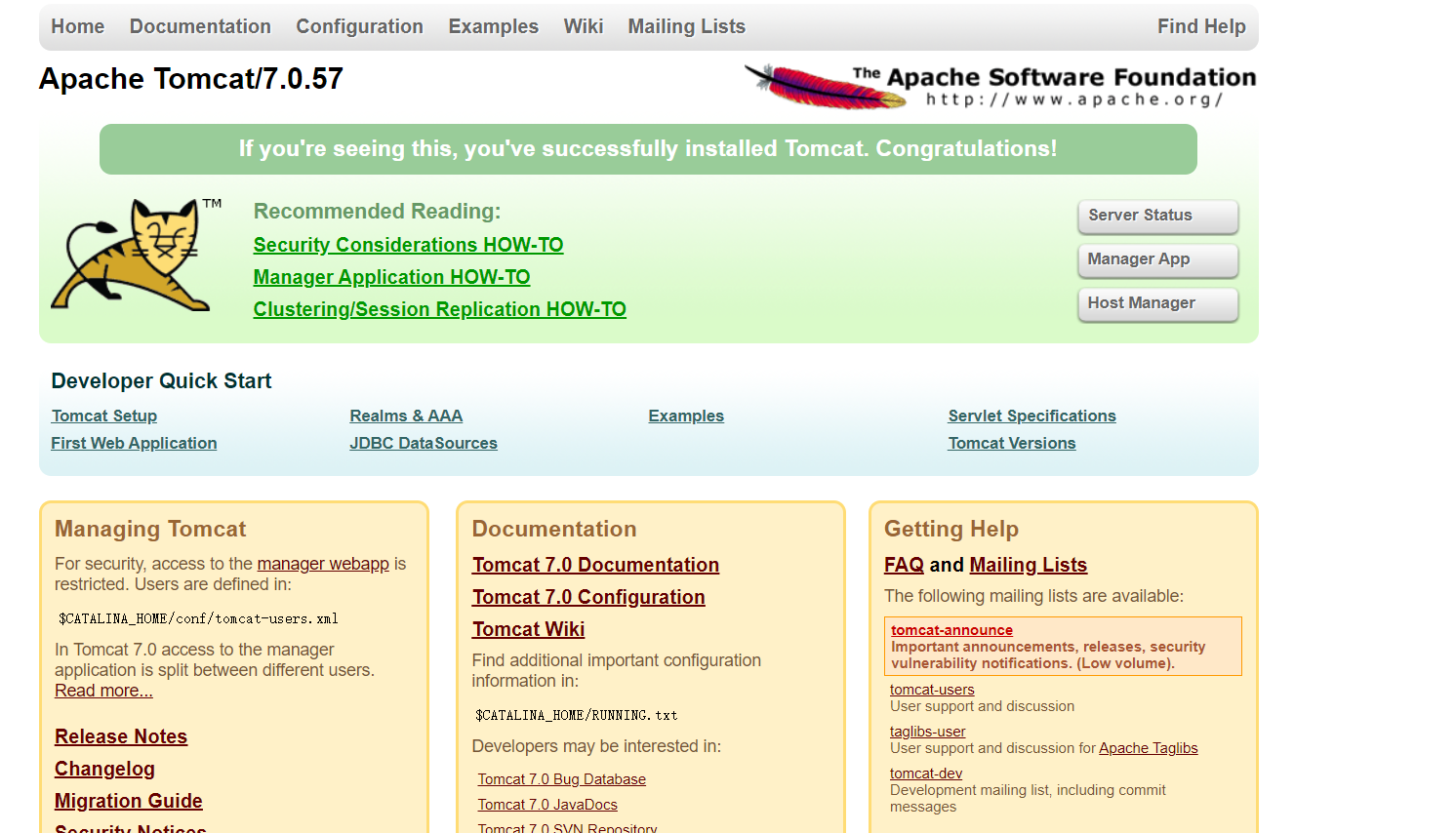The image size is (1456, 833).
Task: Open Documentation in the top navigation
Action: click(x=200, y=26)
